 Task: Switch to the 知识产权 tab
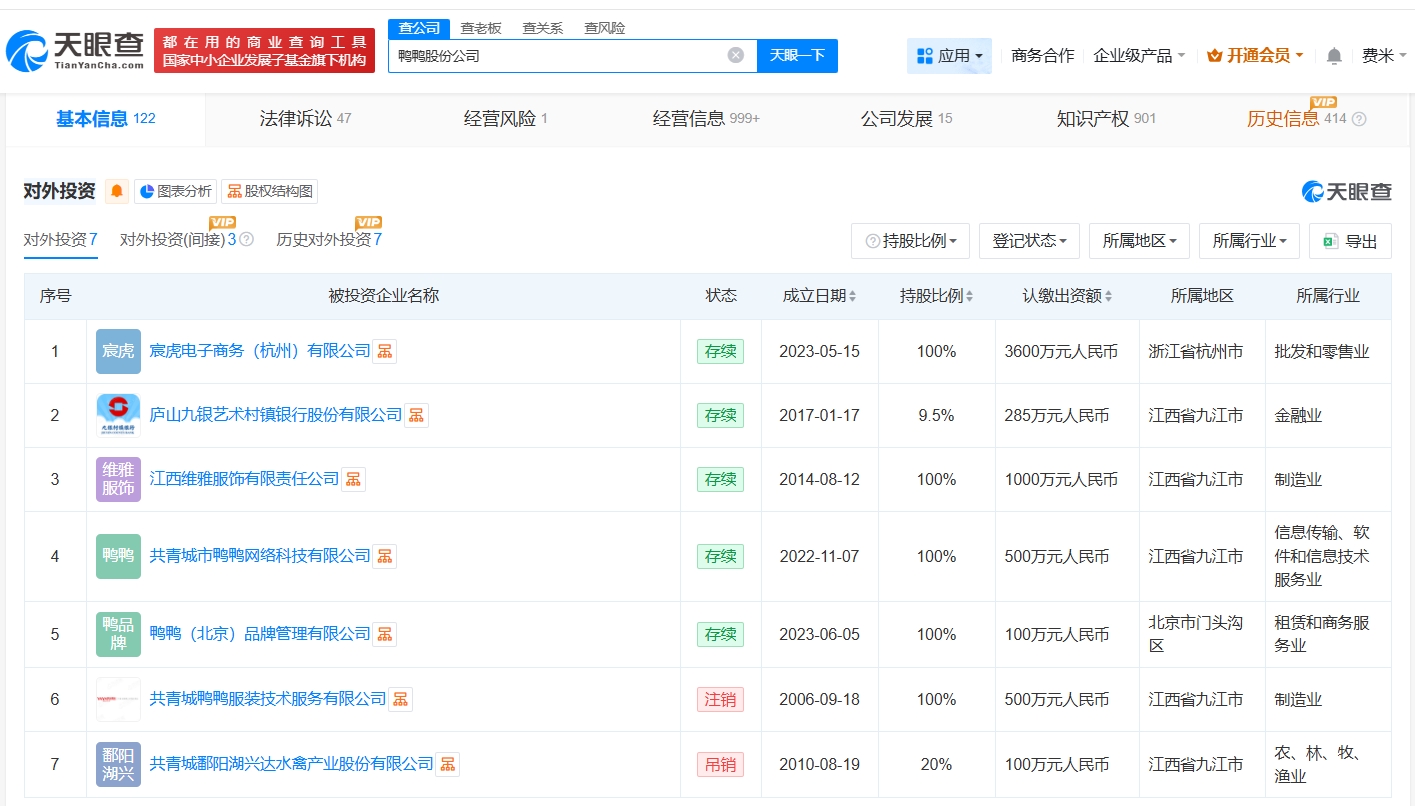[x=1105, y=119]
